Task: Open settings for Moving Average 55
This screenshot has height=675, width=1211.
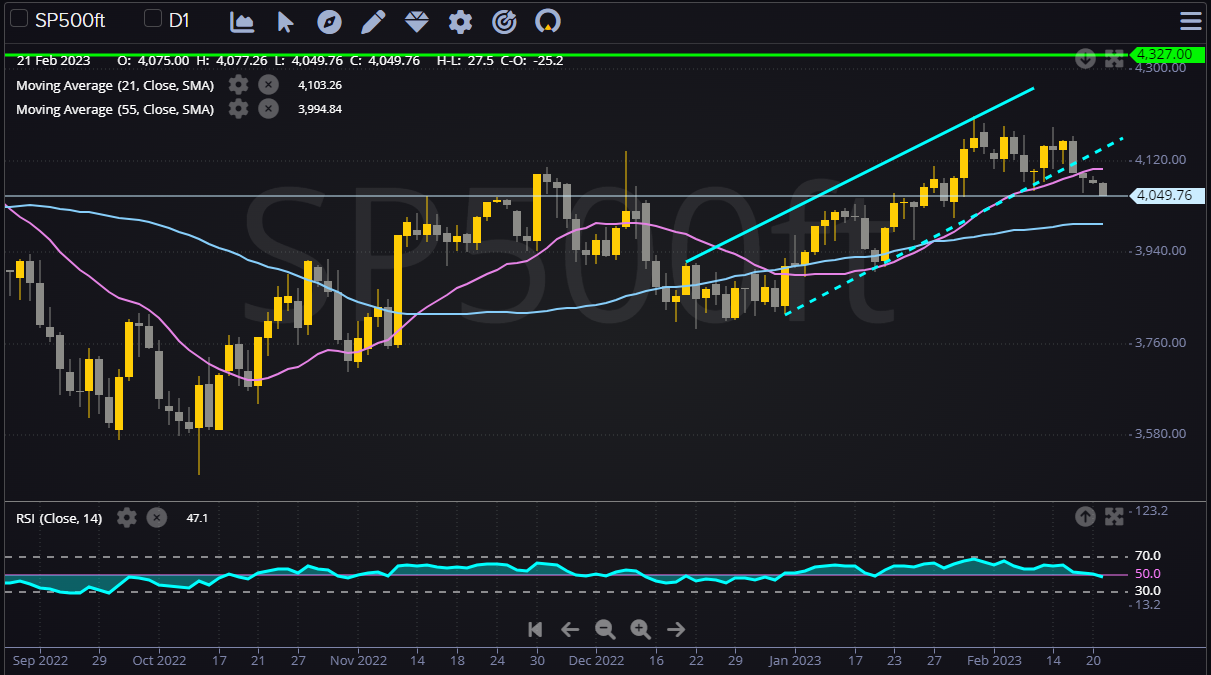Action: pyautogui.click(x=238, y=109)
